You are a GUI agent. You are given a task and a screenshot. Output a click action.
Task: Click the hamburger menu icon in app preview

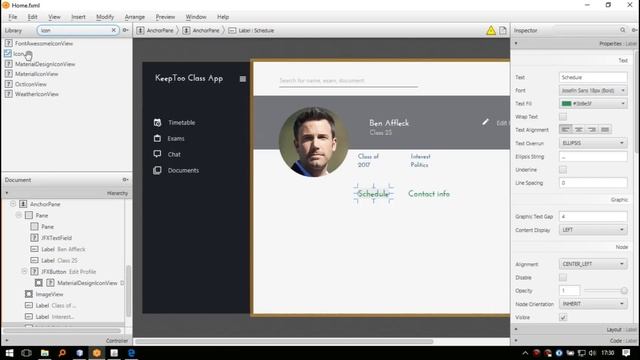coord(243,79)
